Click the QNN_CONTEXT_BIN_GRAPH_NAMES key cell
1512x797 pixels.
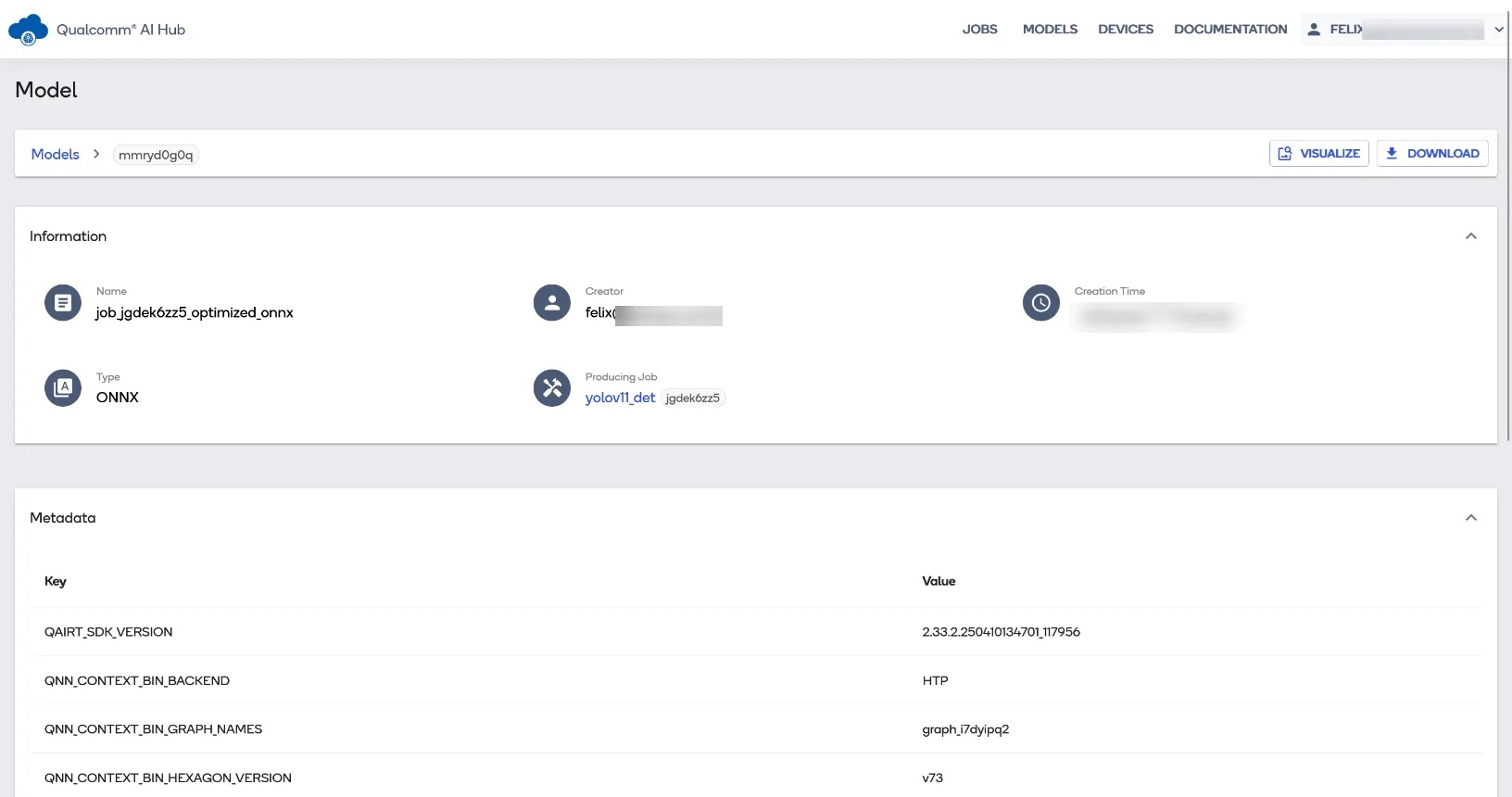tap(153, 729)
